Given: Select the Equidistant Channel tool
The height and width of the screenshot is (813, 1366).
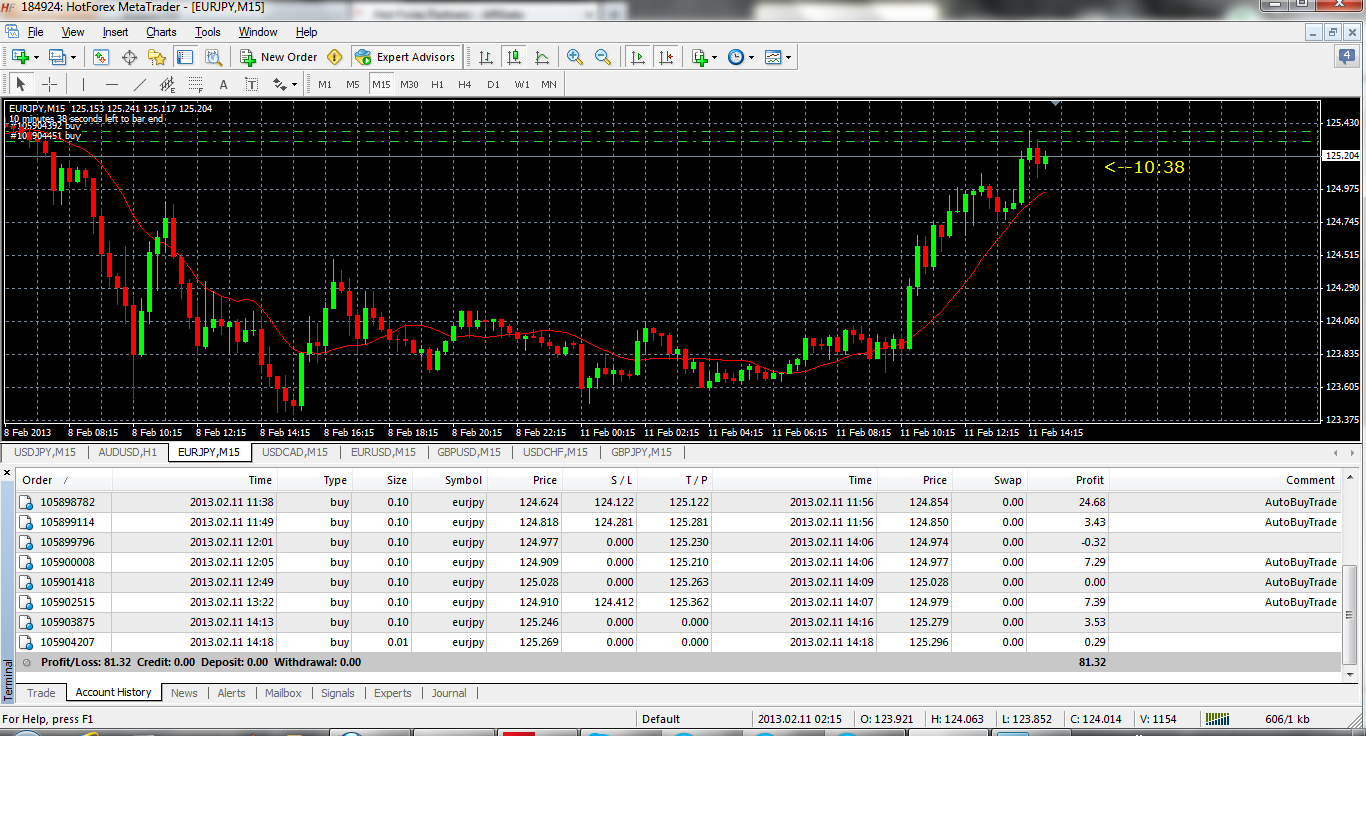Looking at the screenshot, I should pos(167,84).
